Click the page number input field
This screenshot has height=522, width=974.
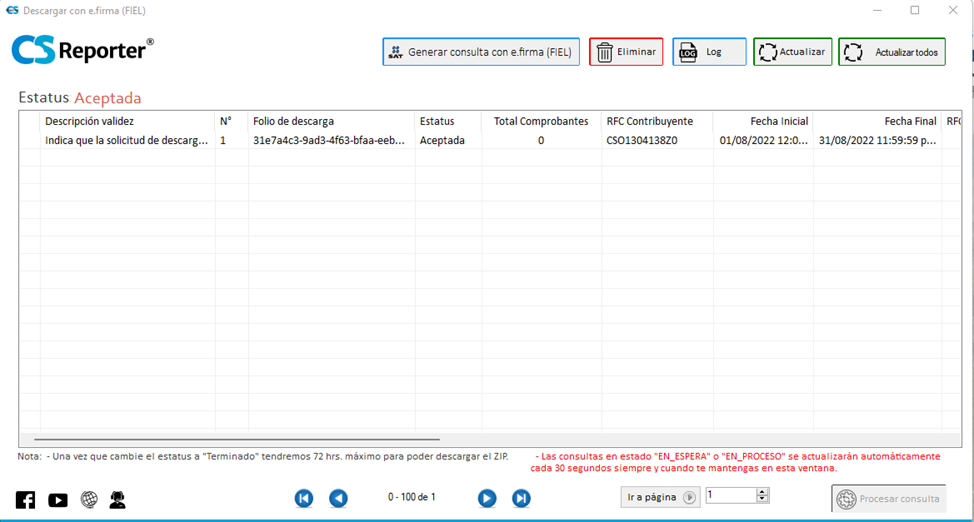click(732, 495)
